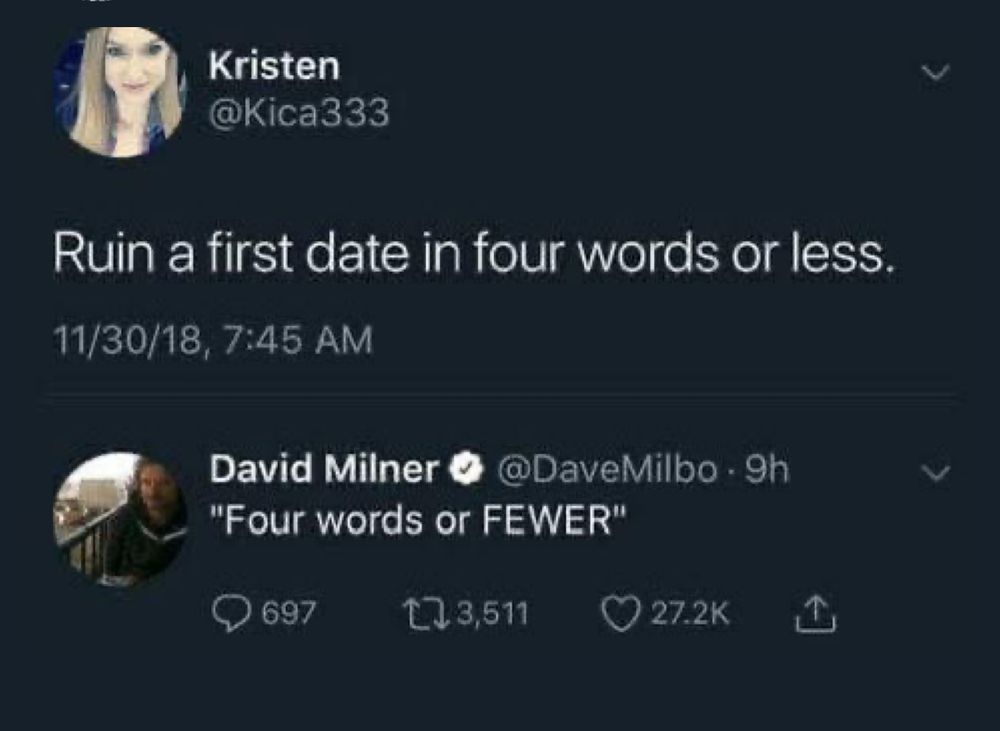Viewport: 1000px width, 731px height.
Task: Expand the chevron menu on Kristen's tweet
Action: [936, 72]
